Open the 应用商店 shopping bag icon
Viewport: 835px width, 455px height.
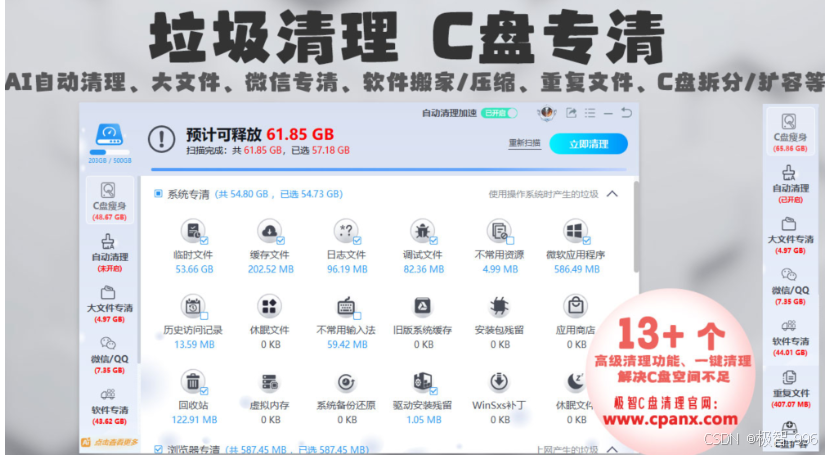(x=575, y=306)
